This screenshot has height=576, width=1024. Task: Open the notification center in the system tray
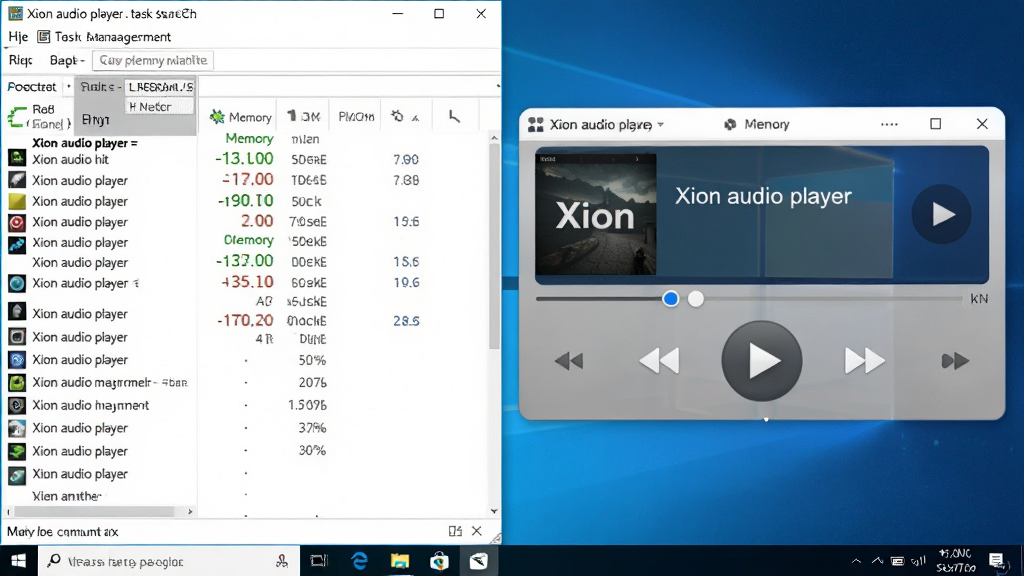(996, 560)
